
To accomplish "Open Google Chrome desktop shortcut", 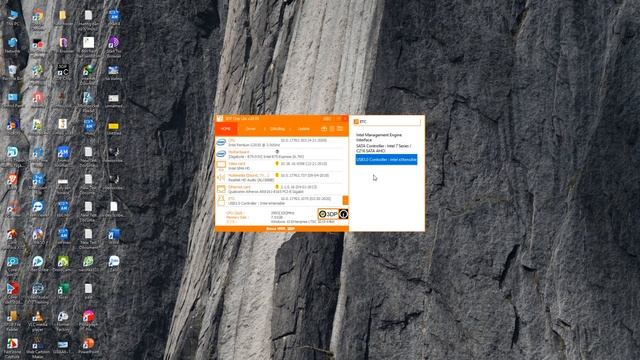I will pos(38,19).
